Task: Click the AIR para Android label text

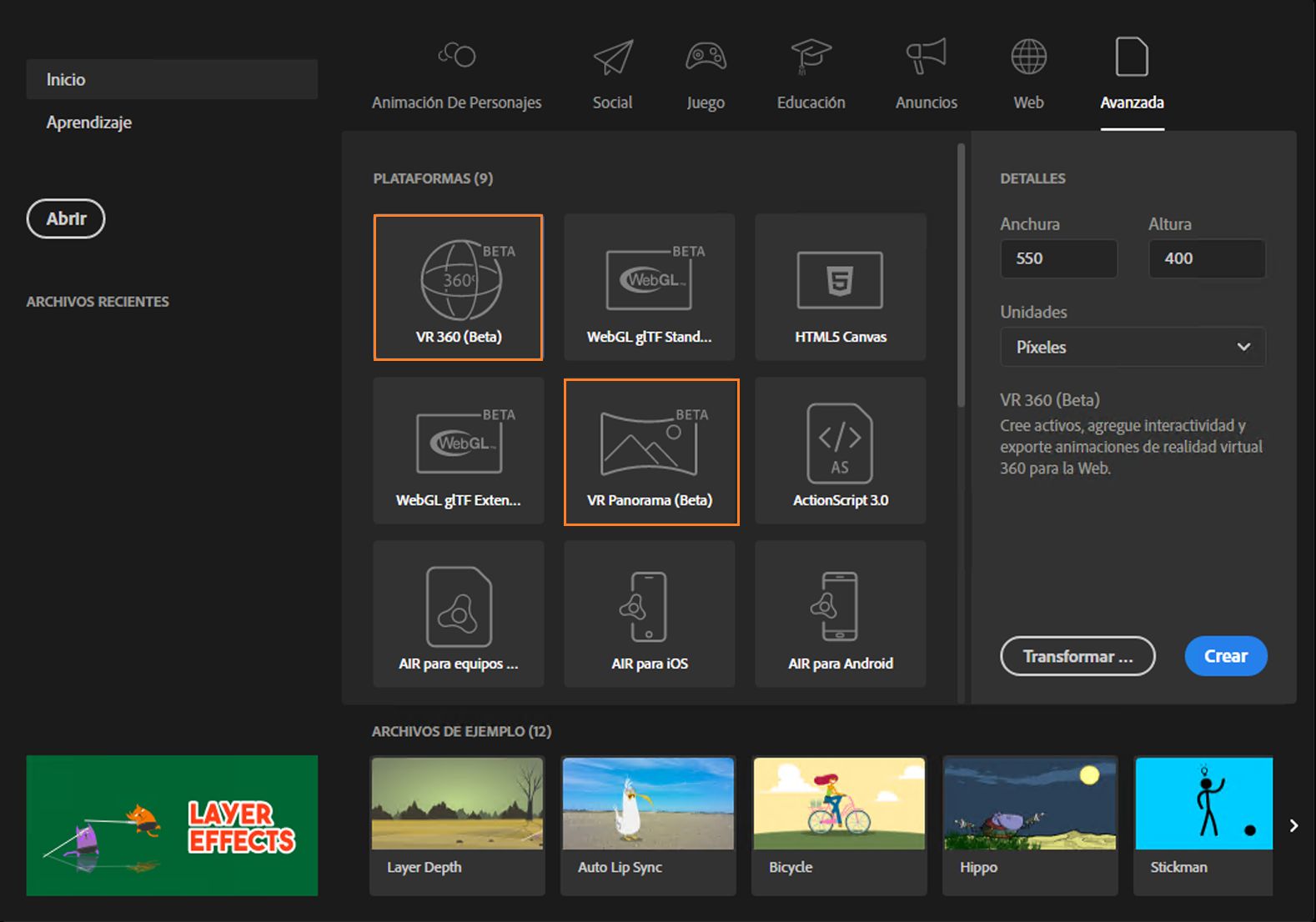Action: (841, 664)
